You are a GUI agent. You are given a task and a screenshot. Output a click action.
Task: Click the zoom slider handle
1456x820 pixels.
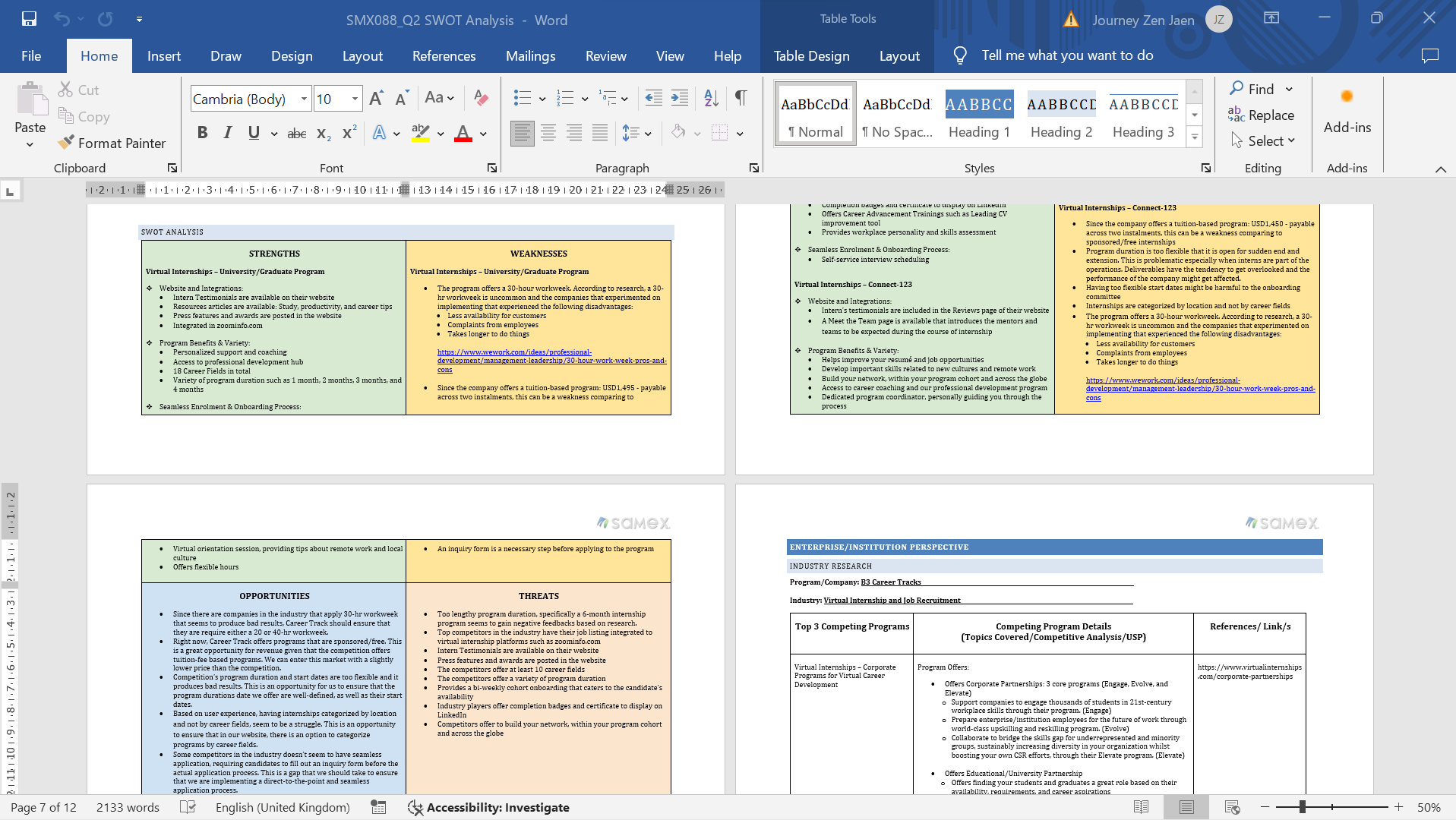pyautogui.click(x=1303, y=807)
